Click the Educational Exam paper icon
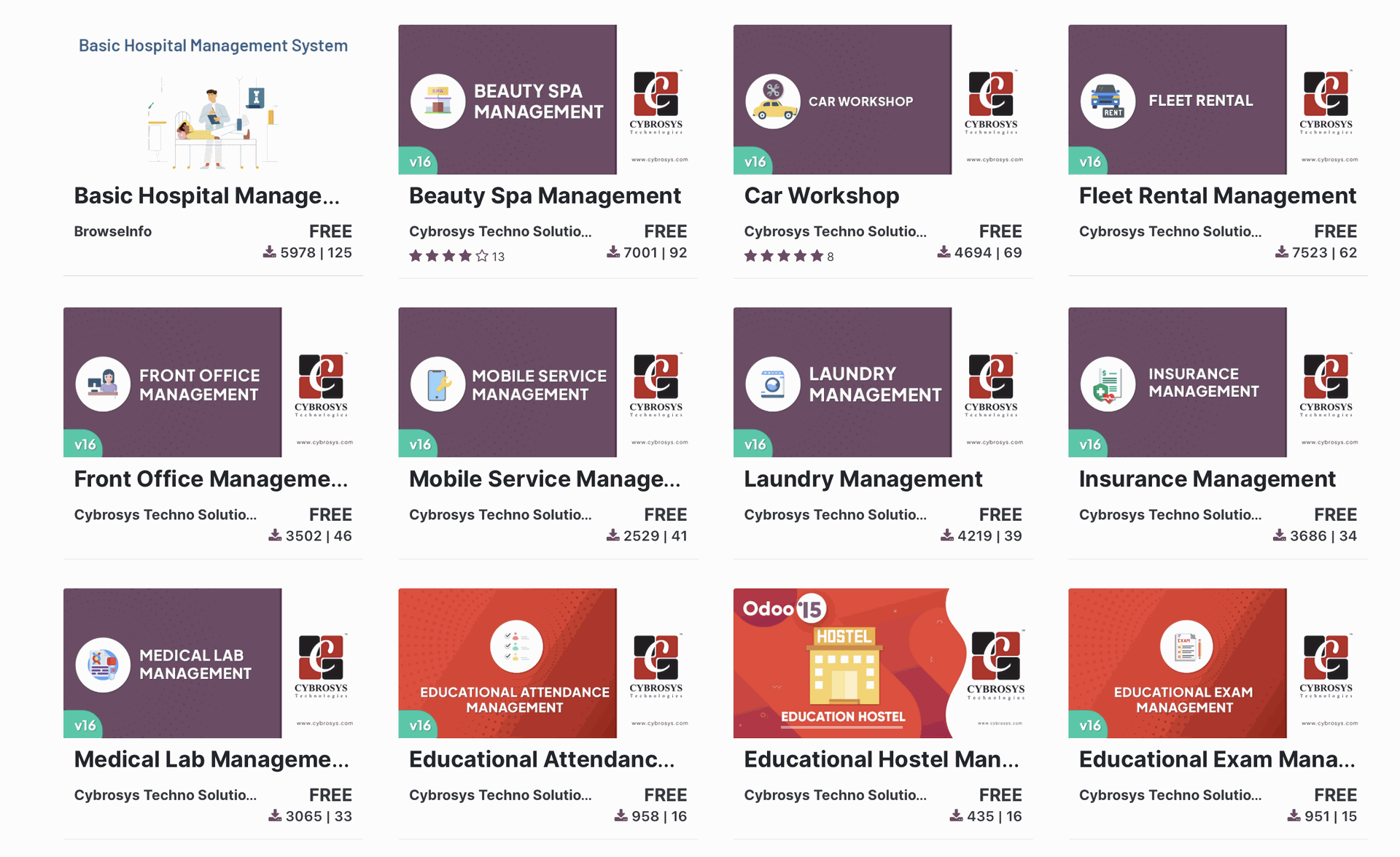The height and width of the screenshot is (857, 1400). pyautogui.click(x=1186, y=646)
